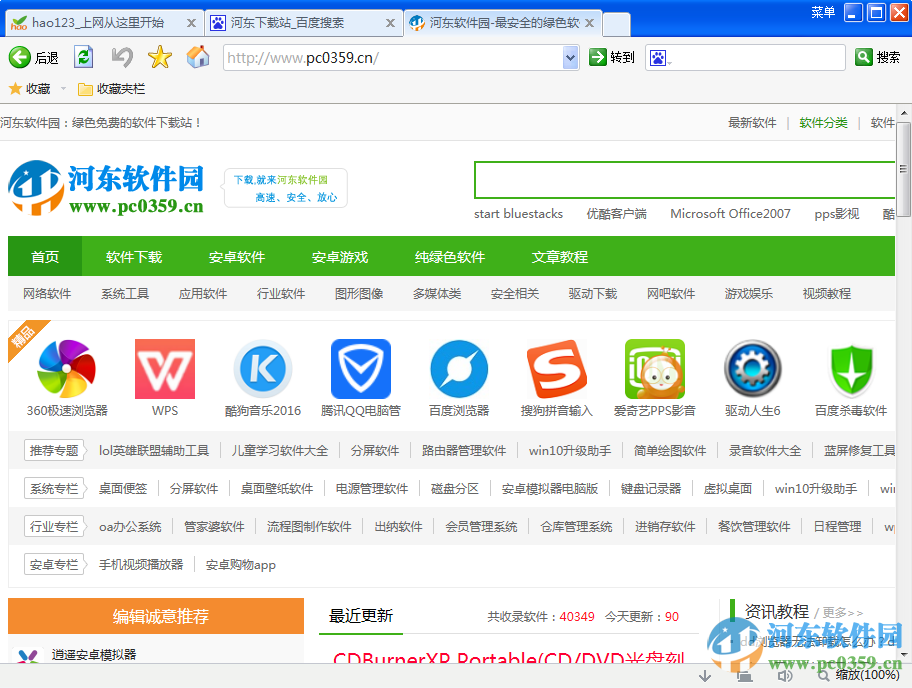Open the address bar history dropdown
The height and width of the screenshot is (688, 912).
click(x=569, y=57)
